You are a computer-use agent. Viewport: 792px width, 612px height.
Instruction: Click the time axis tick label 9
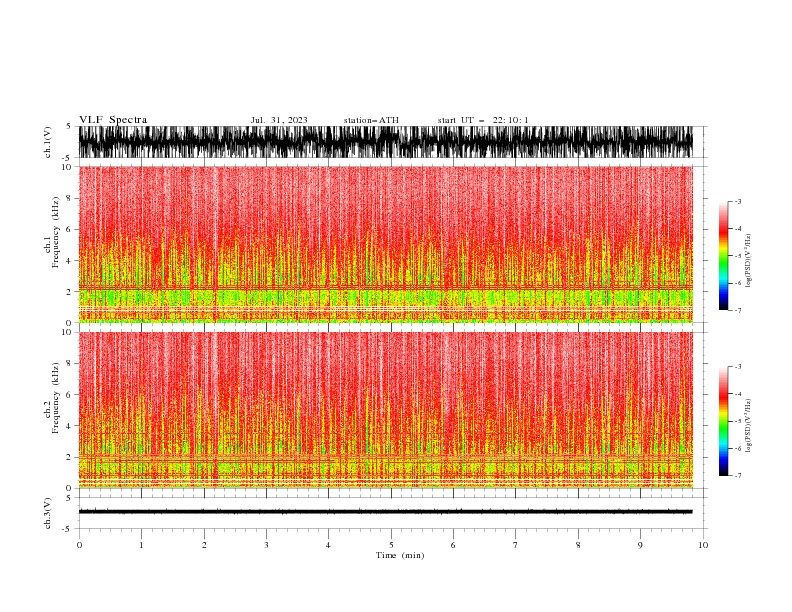640,545
